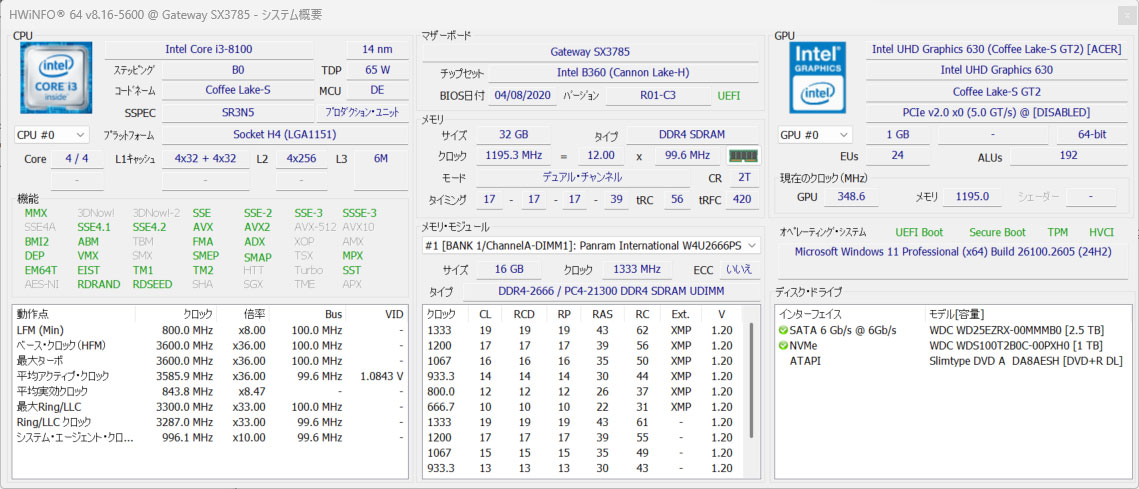Click the HVCI label

coord(1101,233)
